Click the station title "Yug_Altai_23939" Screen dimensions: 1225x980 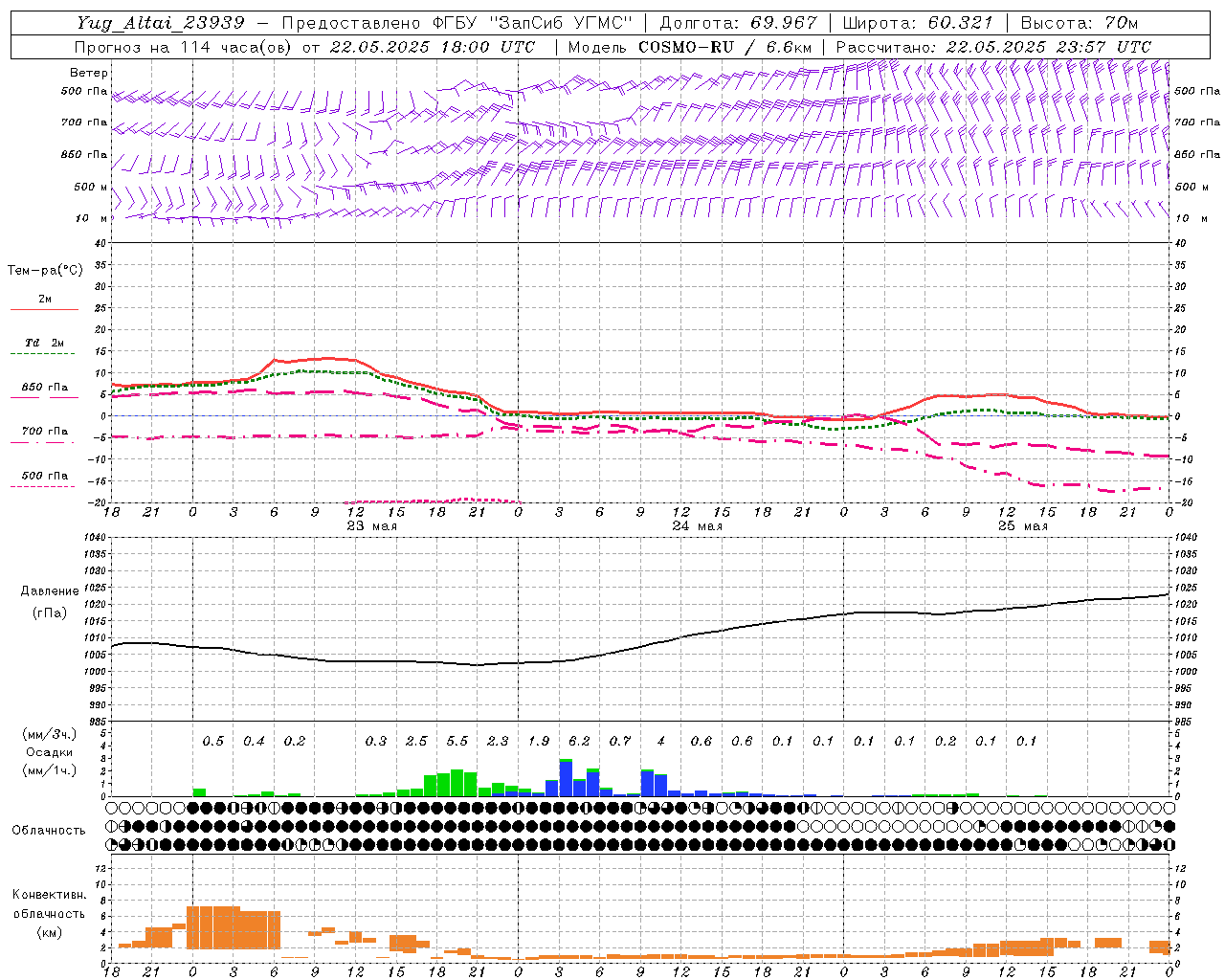[161, 23]
